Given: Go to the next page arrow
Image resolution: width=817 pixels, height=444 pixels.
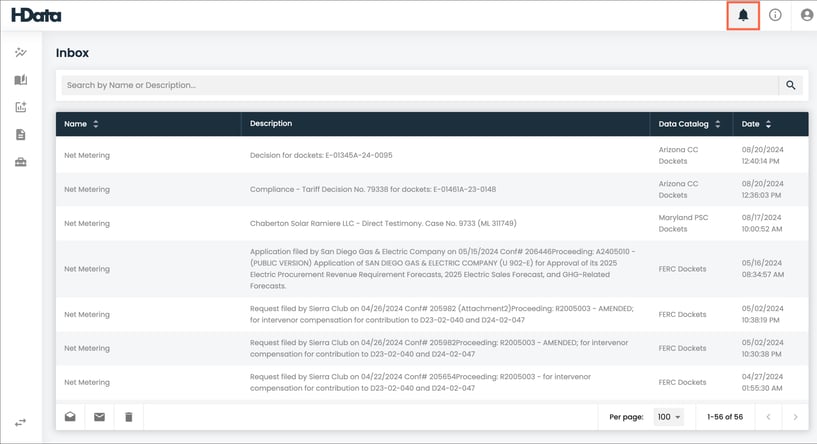Looking at the screenshot, I should pyautogui.click(x=795, y=417).
